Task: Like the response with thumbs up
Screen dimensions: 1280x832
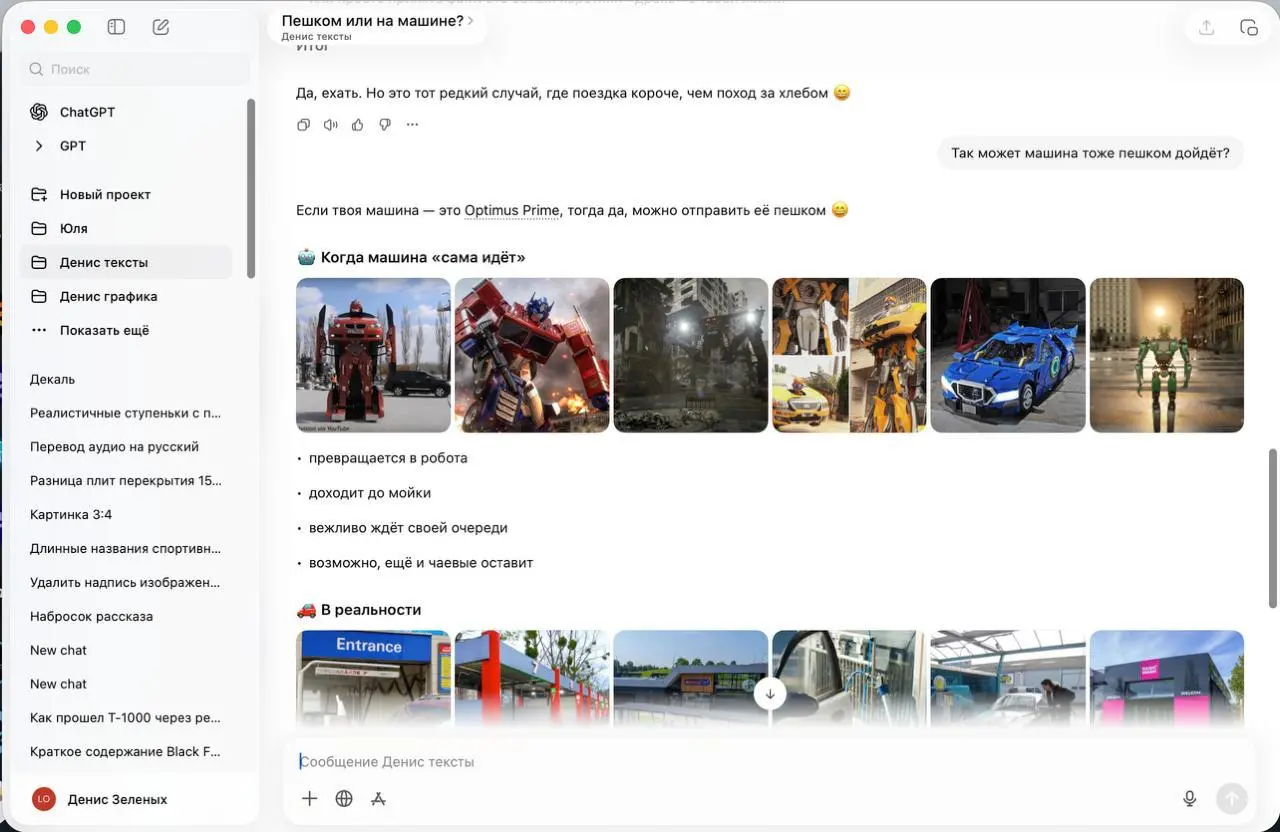Action: pos(358,125)
